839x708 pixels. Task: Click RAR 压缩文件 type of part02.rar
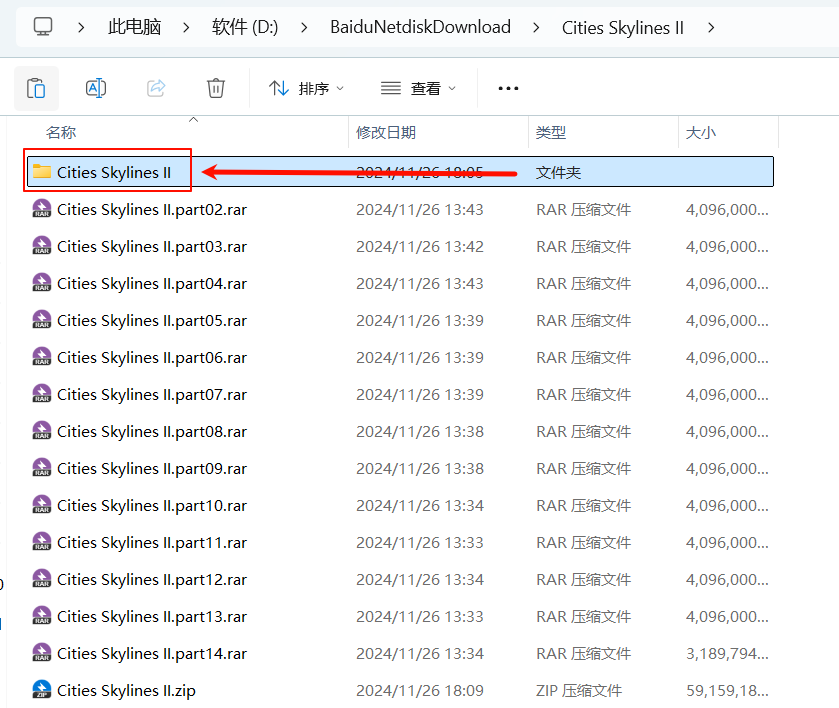click(x=584, y=209)
